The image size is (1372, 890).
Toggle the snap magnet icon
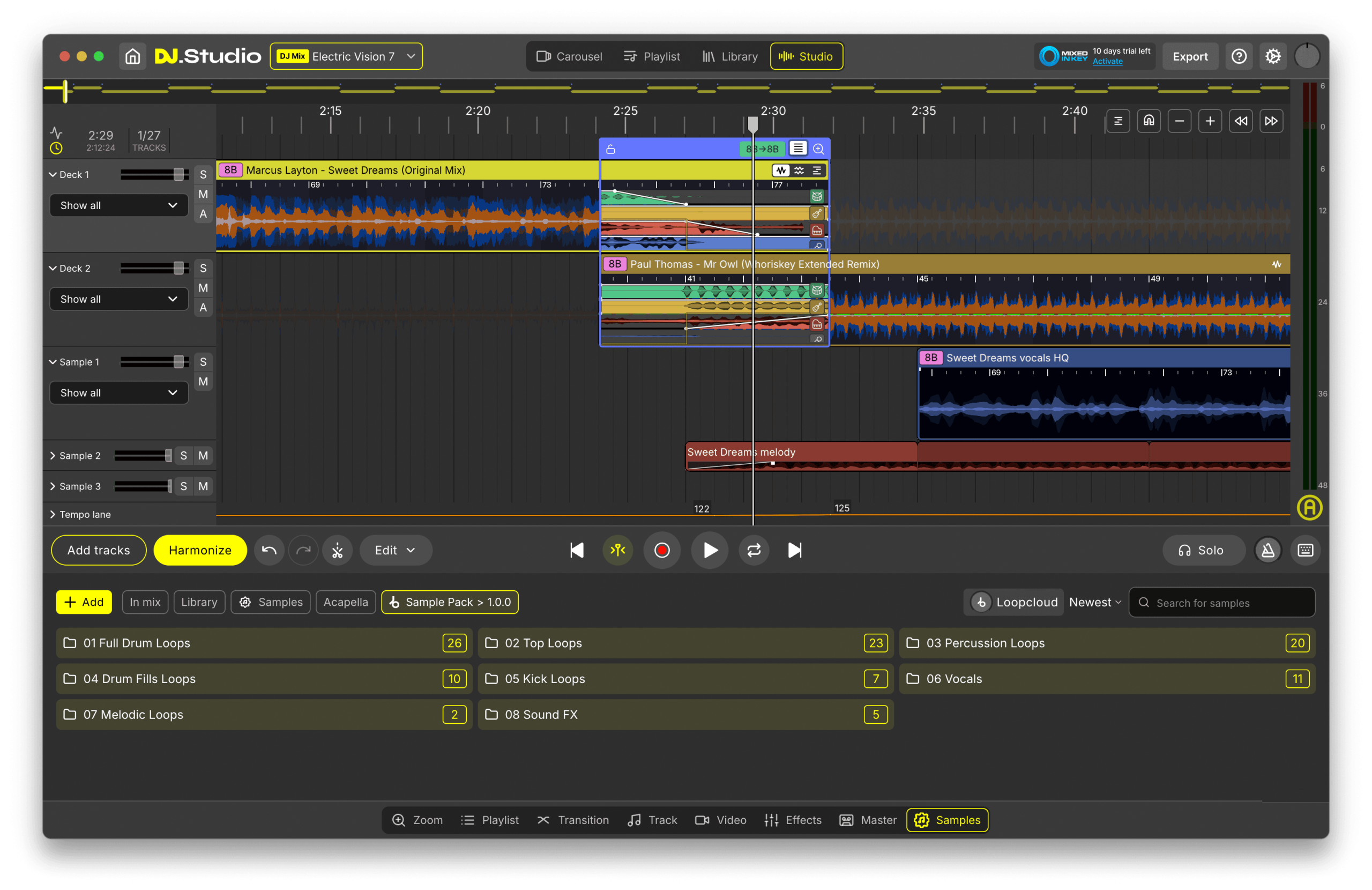(1149, 121)
